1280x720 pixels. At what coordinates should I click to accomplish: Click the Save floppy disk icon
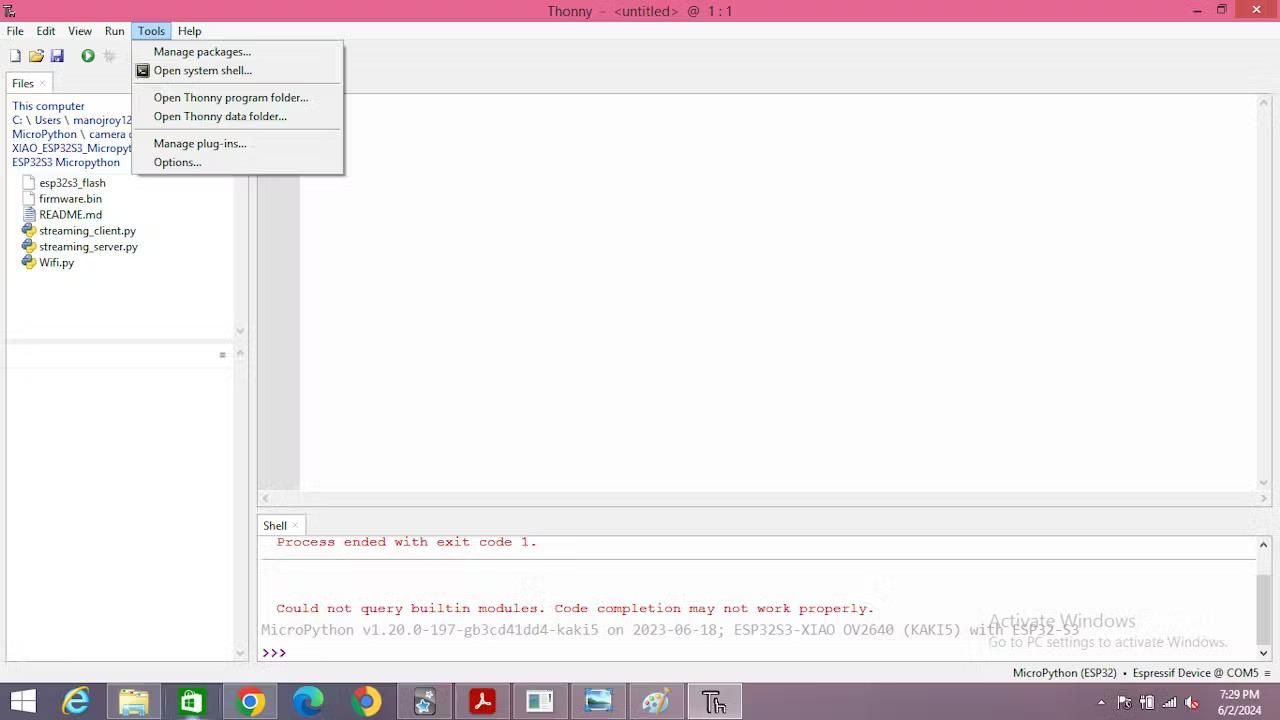point(57,56)
